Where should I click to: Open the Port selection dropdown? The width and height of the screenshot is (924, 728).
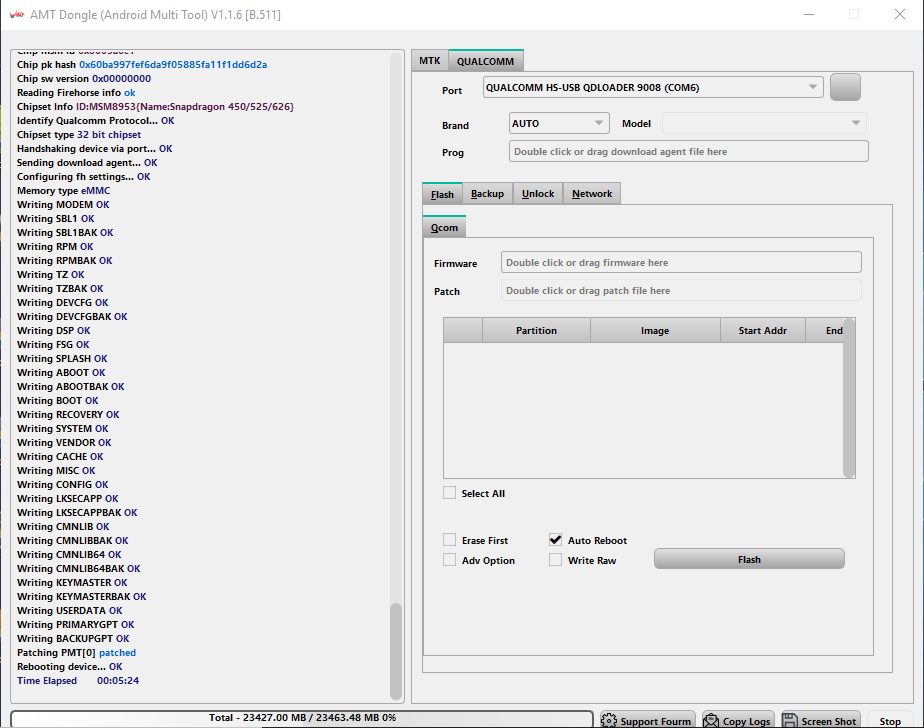(x=653, y=88)
